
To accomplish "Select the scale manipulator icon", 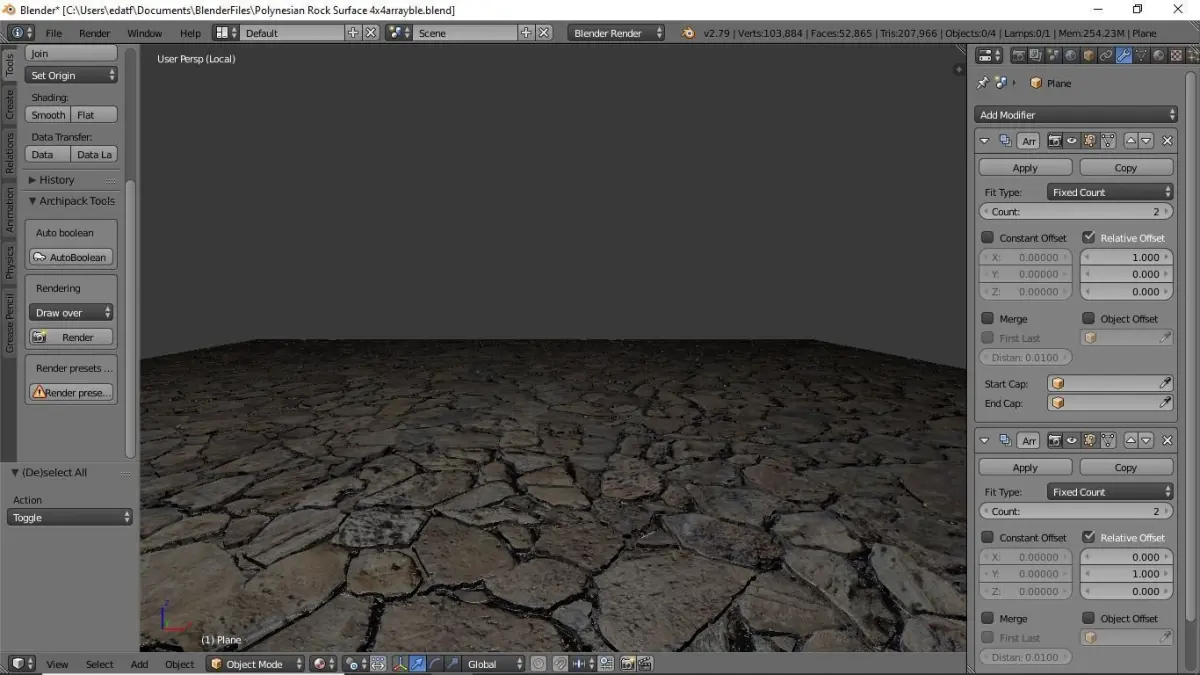I will click(452, 663).
